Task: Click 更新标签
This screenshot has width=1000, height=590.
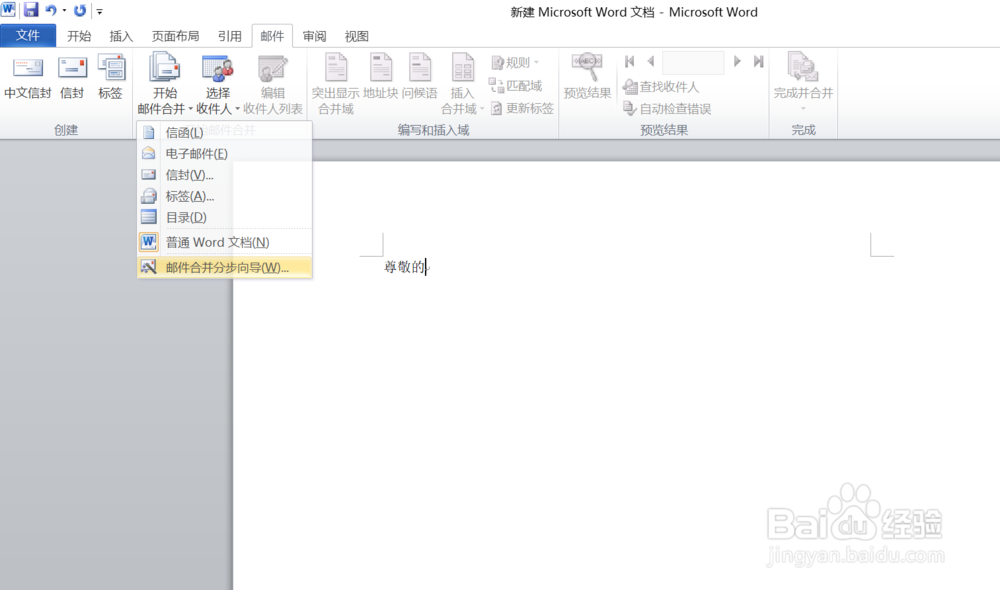Action: pos(522,108)
